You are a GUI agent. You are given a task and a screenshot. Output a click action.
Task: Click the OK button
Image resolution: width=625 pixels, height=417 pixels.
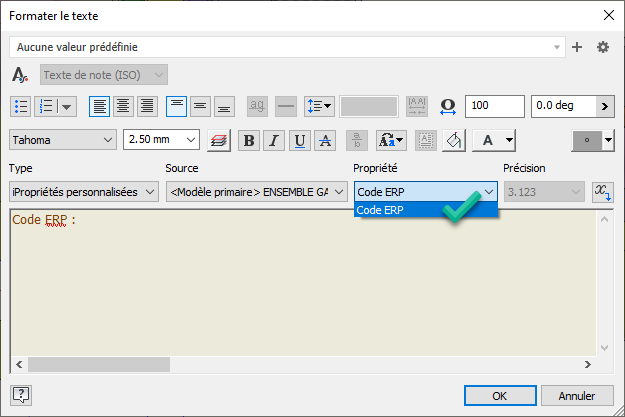point(500,395)
